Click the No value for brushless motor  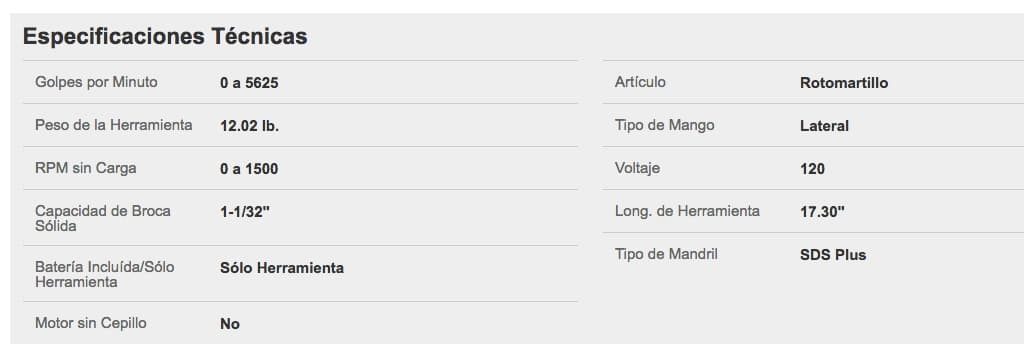point(230,324)
